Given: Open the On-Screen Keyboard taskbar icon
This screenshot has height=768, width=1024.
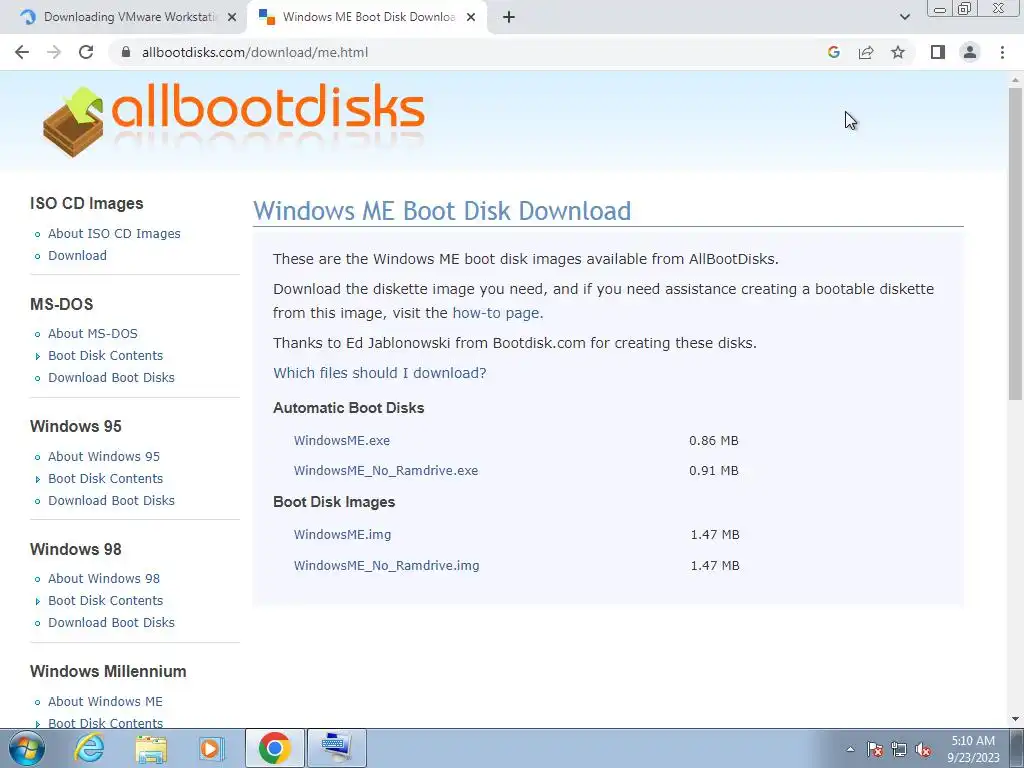Looking at the screenshot, I should point(336,748).
